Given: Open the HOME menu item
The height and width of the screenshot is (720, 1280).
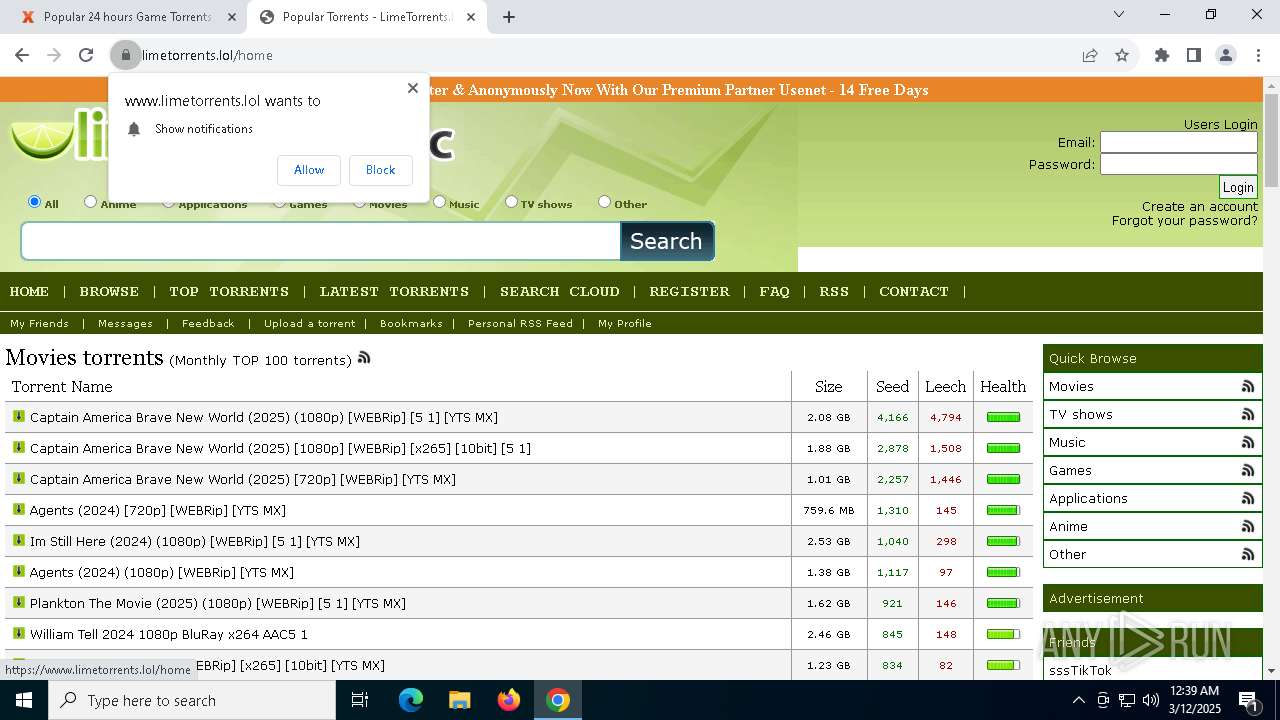Looking at the screenshot, I should tap(29, 291).
